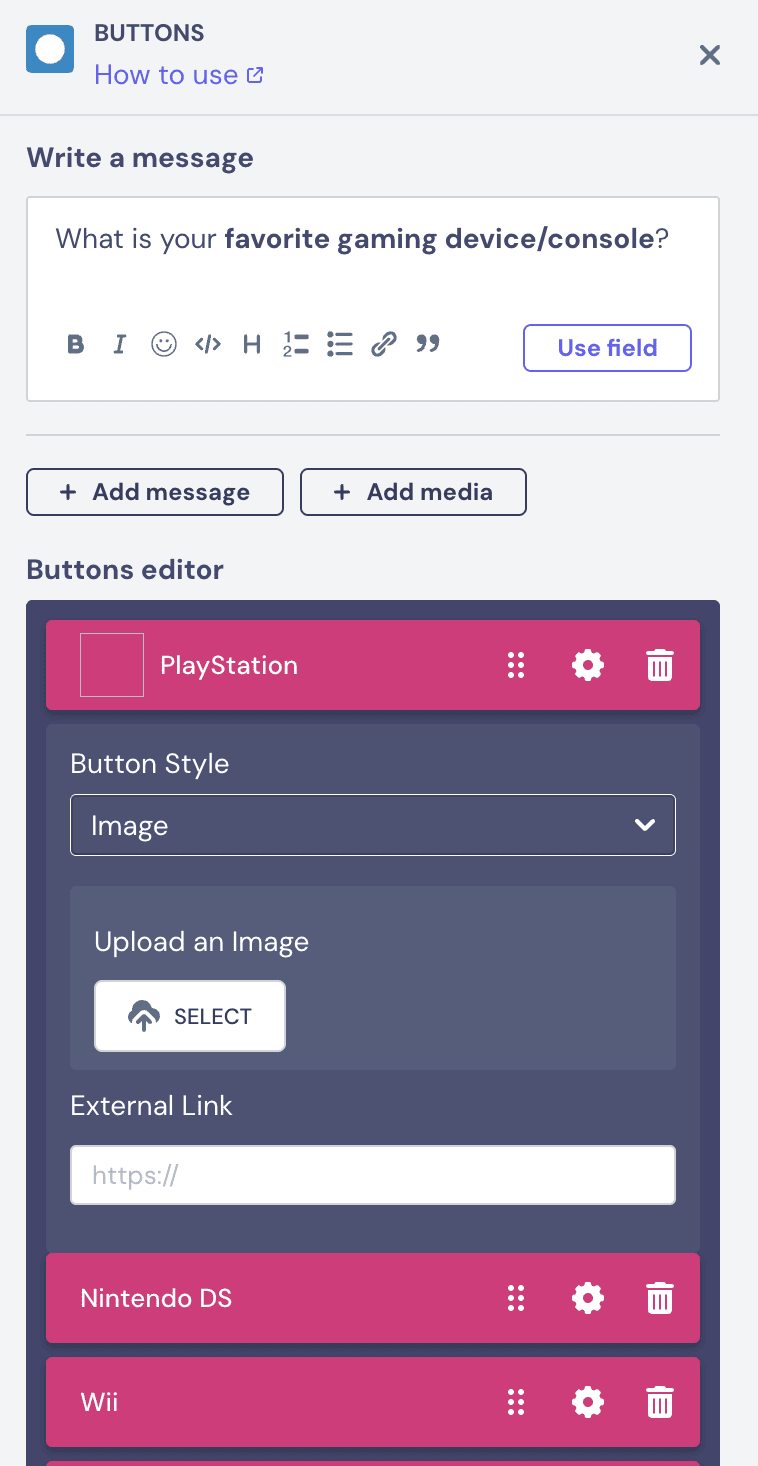Image resolution: width=758 pixels, height=1466 pixels.
Task: Apply bold formatting in message editor
Action: tap(76, 345)
